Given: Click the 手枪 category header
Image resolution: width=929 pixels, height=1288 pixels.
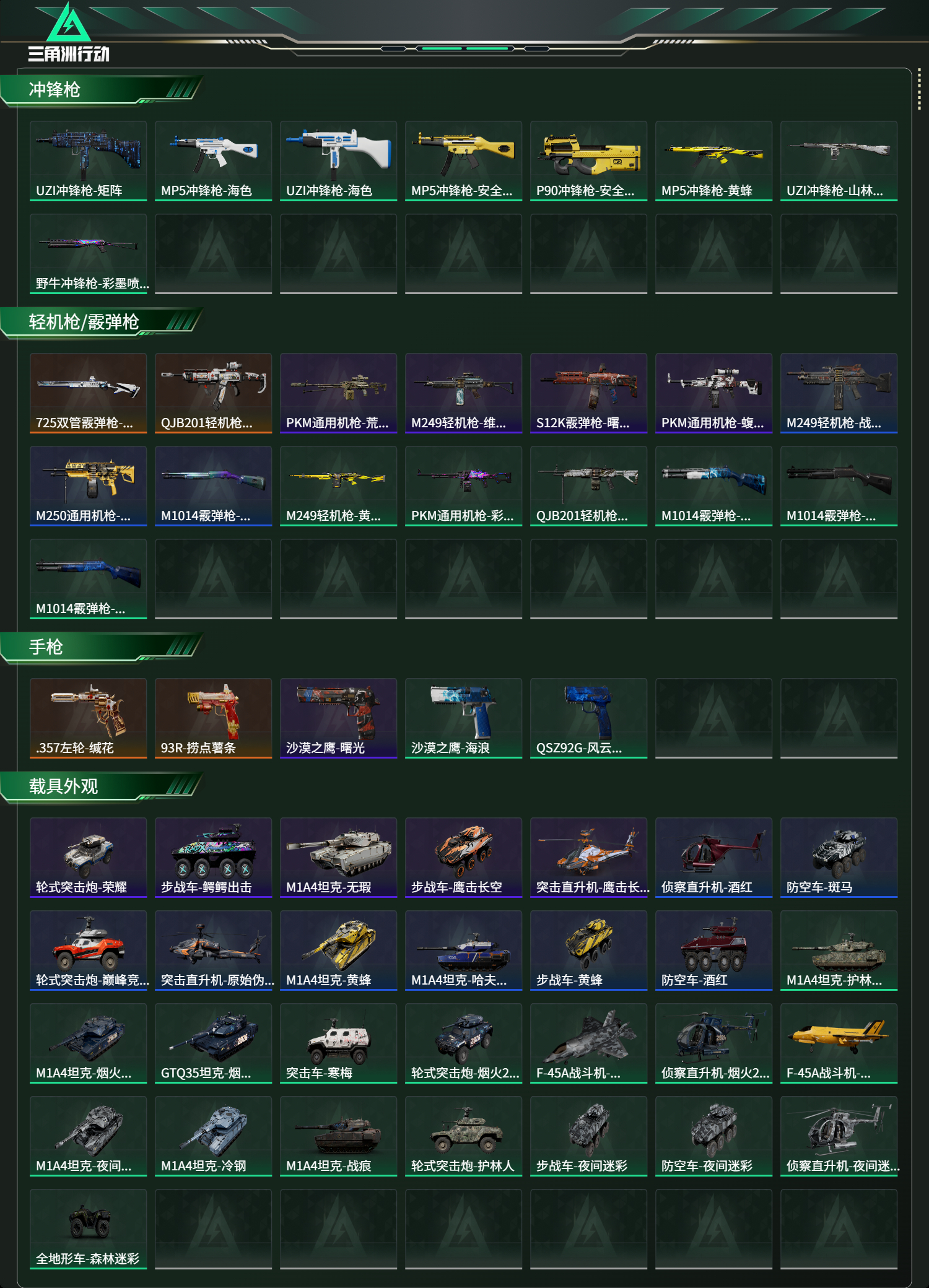Looking at the screenshot, I should [x=46, y=647].
